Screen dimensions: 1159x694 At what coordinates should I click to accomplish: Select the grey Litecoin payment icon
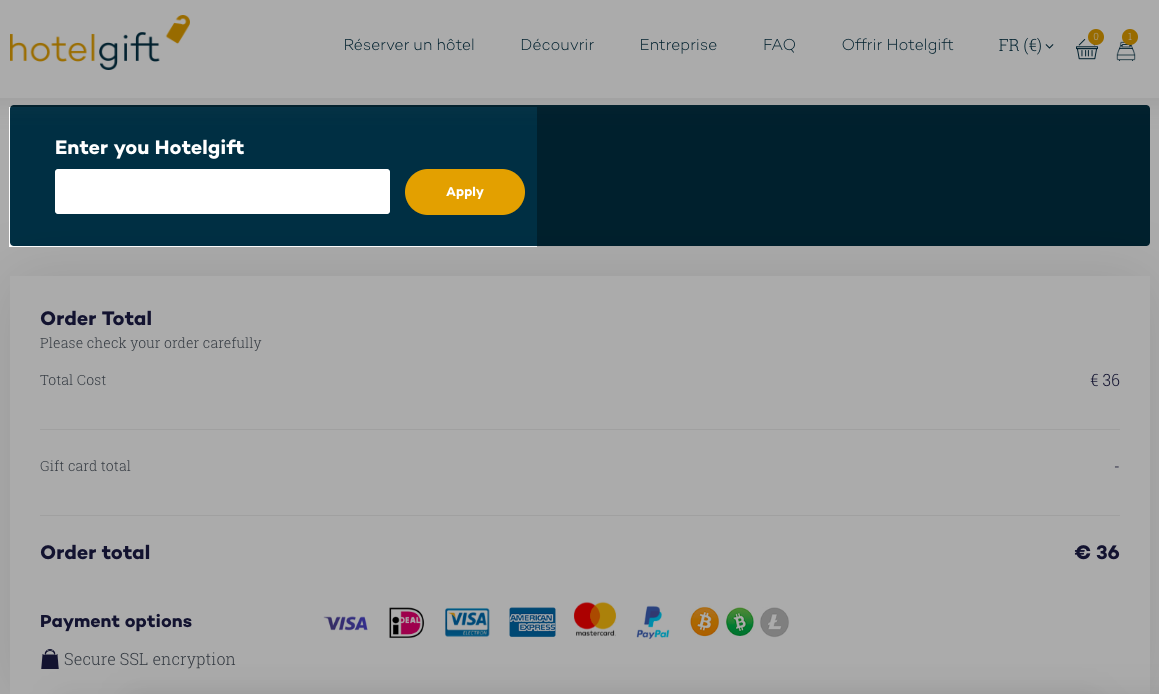[775, 622]
